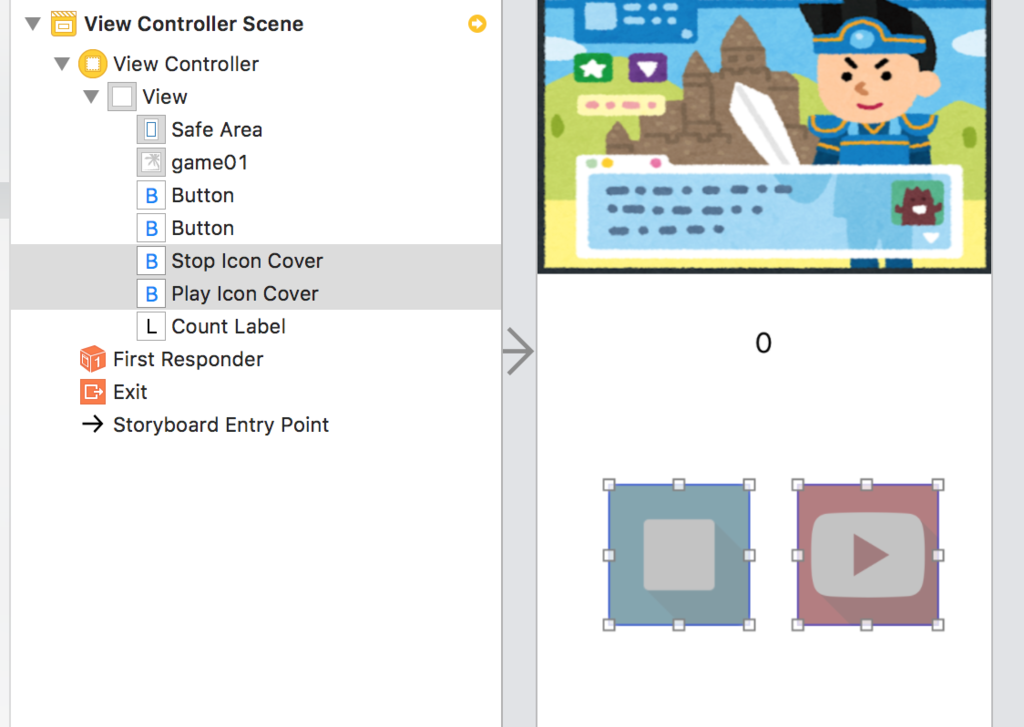The height and width of the screenshot is (727, 1024).
Task: Click the Safe Area icon
Action: click(x=151, y=129)
